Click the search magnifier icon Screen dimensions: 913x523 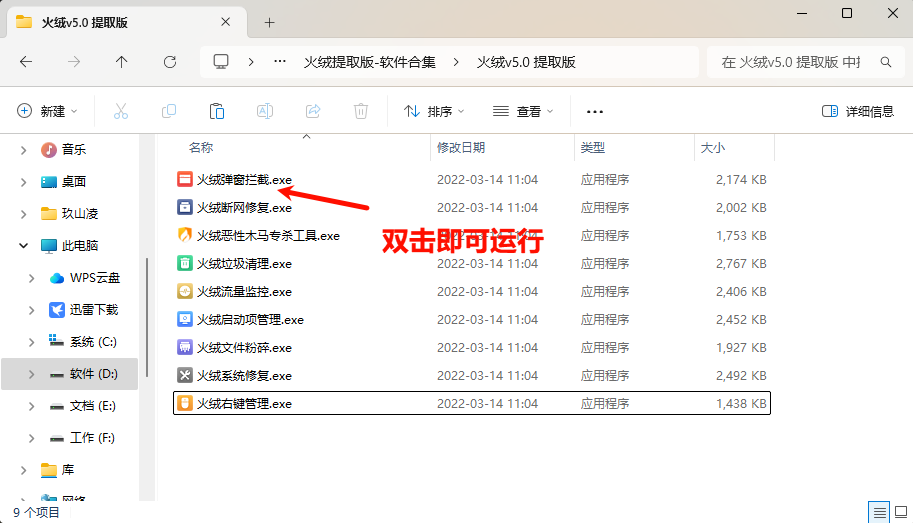(x=886, y=62)
